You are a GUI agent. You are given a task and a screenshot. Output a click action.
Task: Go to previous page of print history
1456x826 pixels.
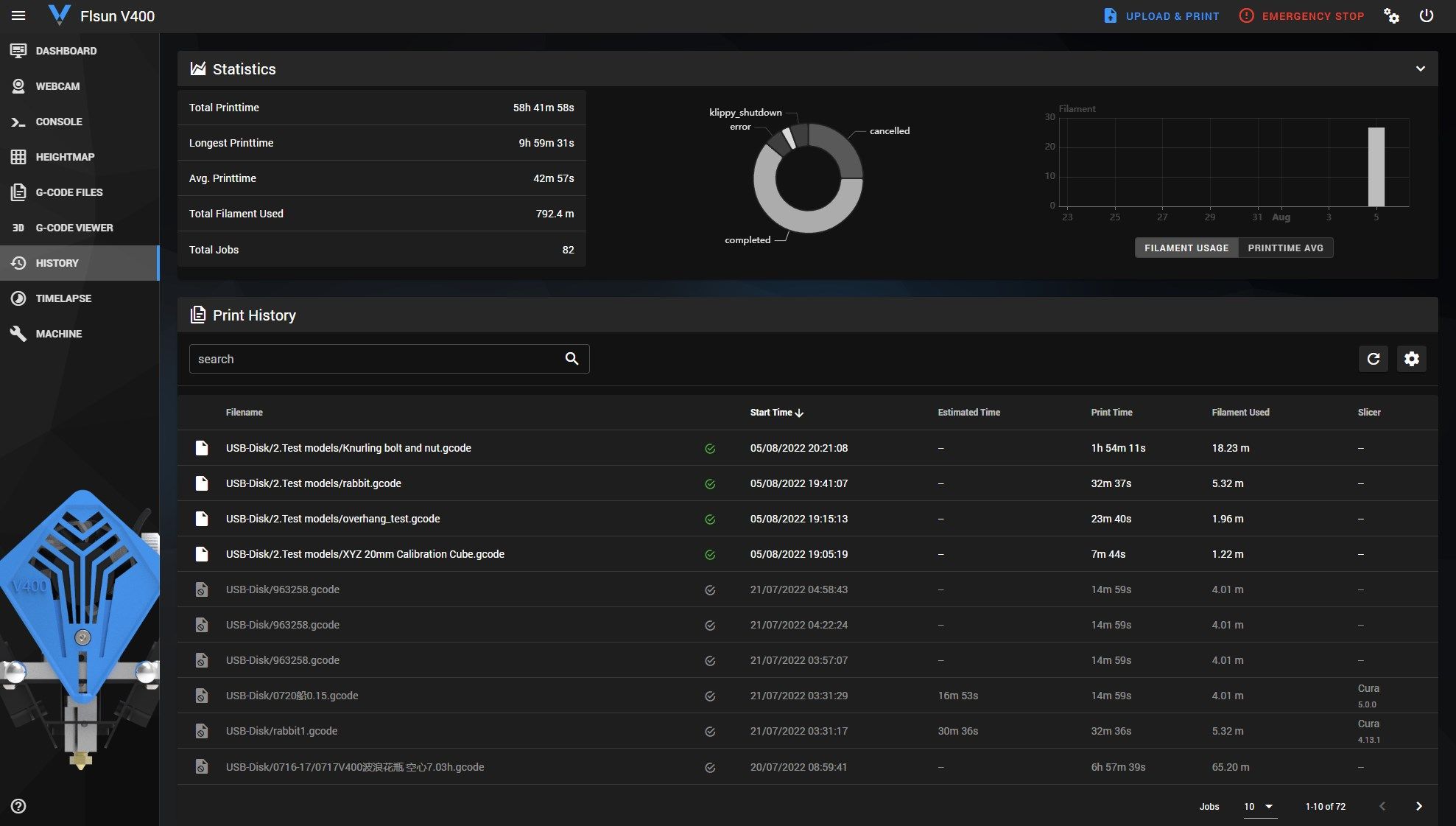pyautogui.click(x=1382, y=806)
